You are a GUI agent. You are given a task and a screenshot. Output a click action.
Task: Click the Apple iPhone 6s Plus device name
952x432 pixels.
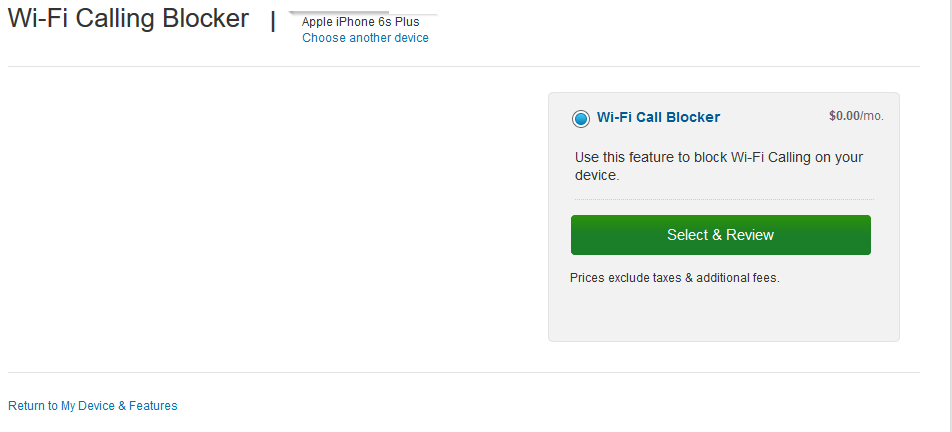360,22
